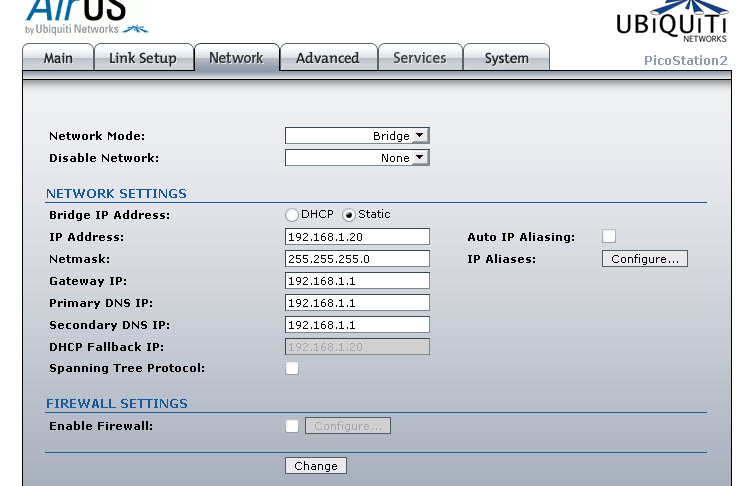The height and width of the screenshot is (486, 744).
Task: Open the Main tab
Action: (58, 57)
